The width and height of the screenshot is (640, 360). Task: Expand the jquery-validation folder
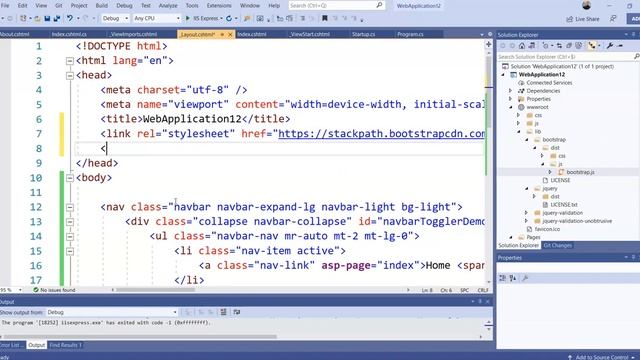click(526, 213)
